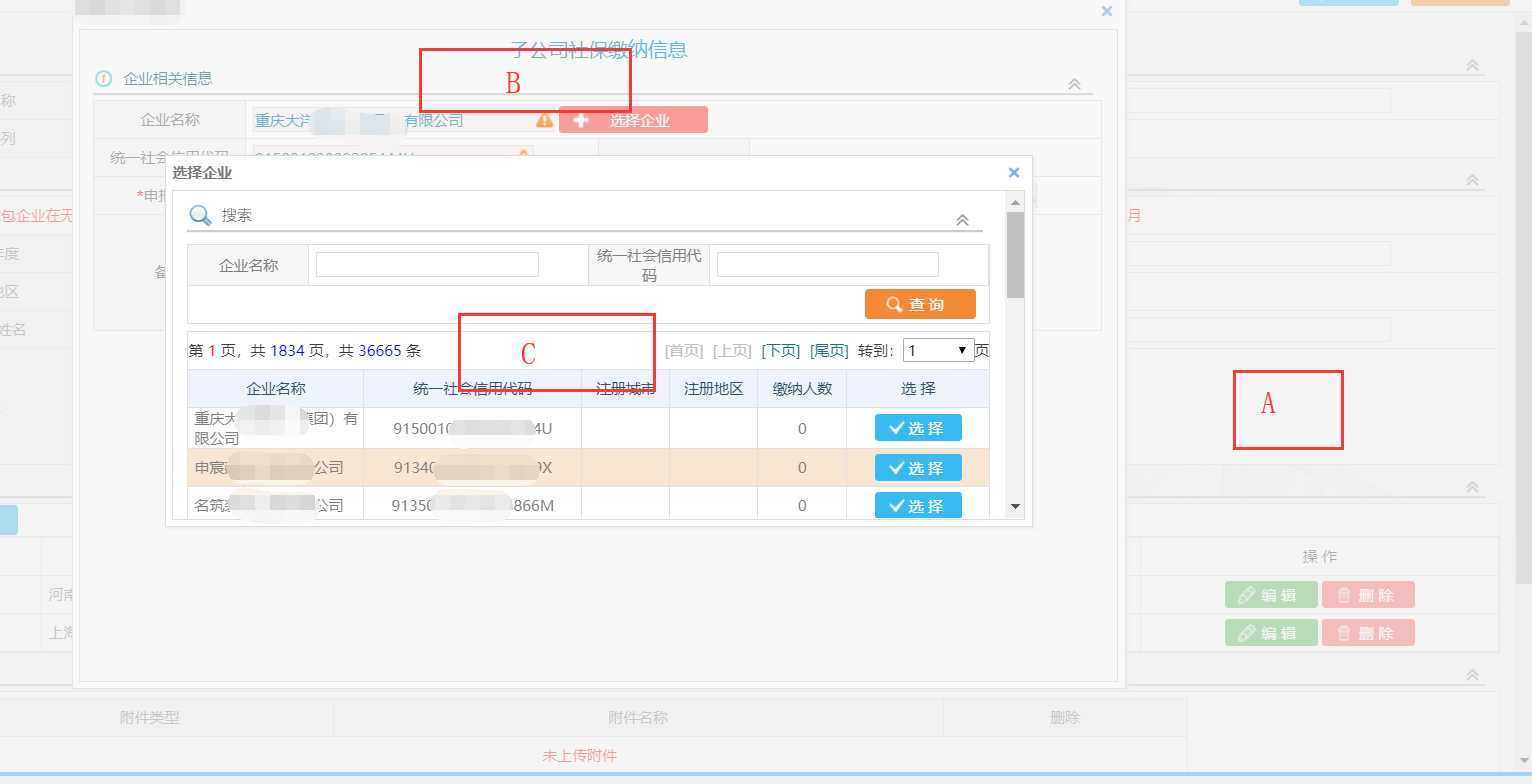Close the 选择企业 dialog
This screenshot has height=784, width=1532.
click(1013, 172)
